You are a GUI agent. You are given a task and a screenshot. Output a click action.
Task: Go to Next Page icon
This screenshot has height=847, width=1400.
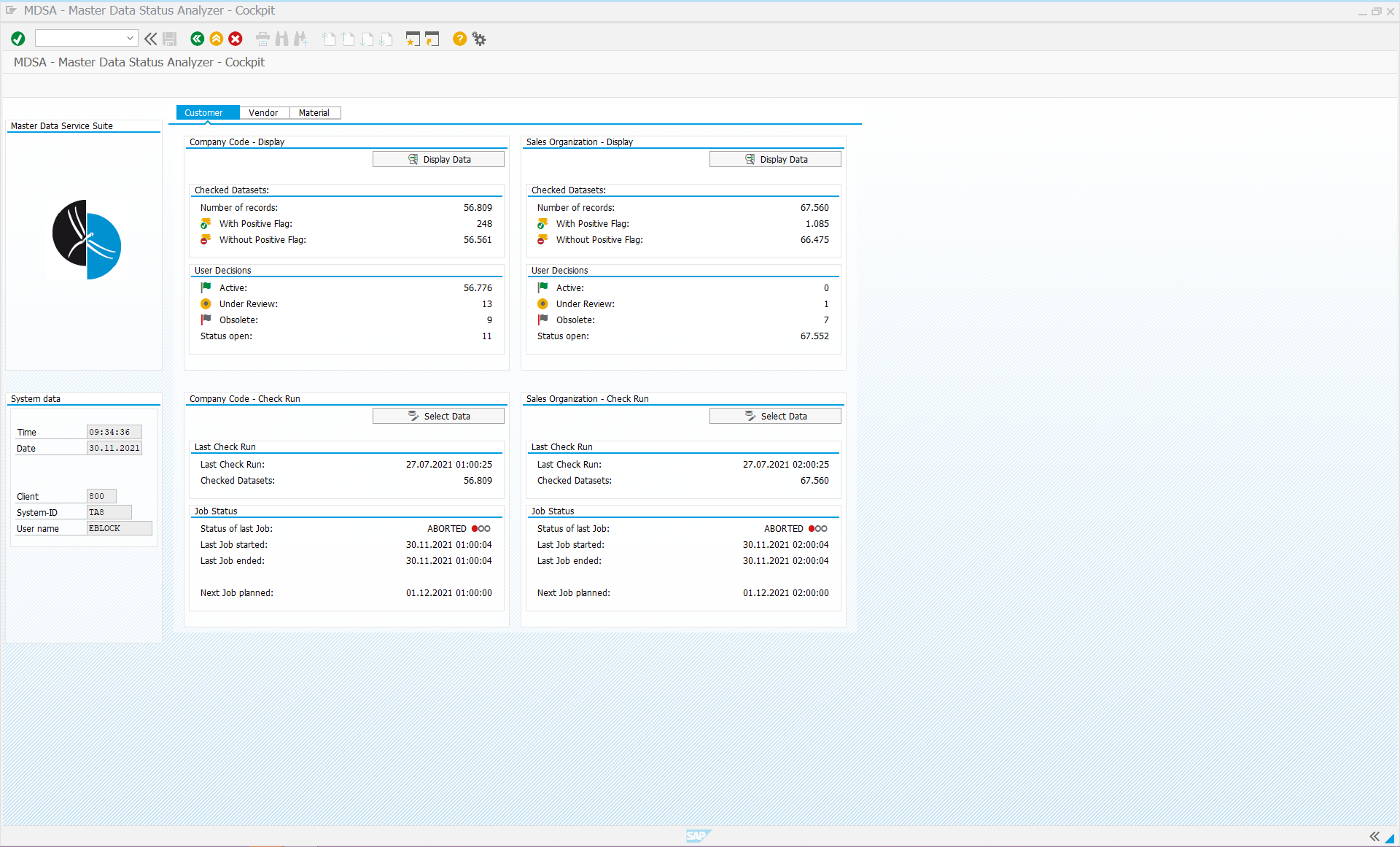pyautogui.click(x=367, y=39)
